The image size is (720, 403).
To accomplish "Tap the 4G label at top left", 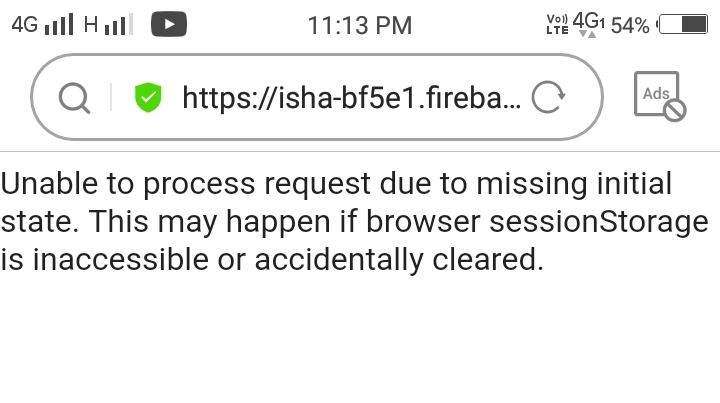I will coord(24,25).
